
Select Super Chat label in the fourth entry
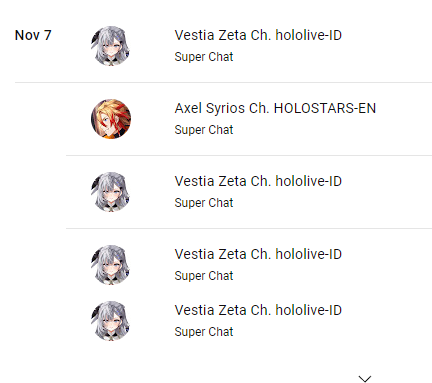coord(204,276)
